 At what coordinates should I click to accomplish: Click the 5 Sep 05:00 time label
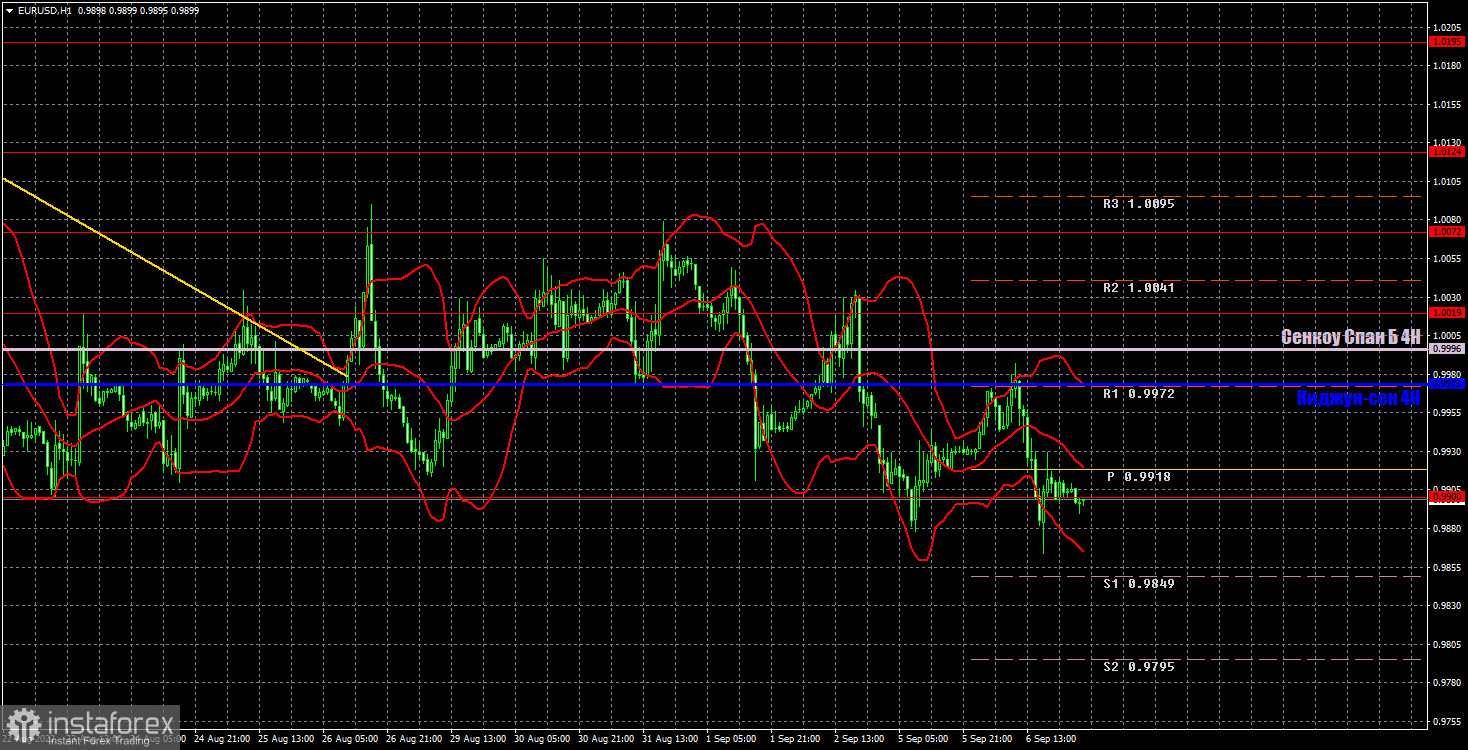tap(924, 739)
